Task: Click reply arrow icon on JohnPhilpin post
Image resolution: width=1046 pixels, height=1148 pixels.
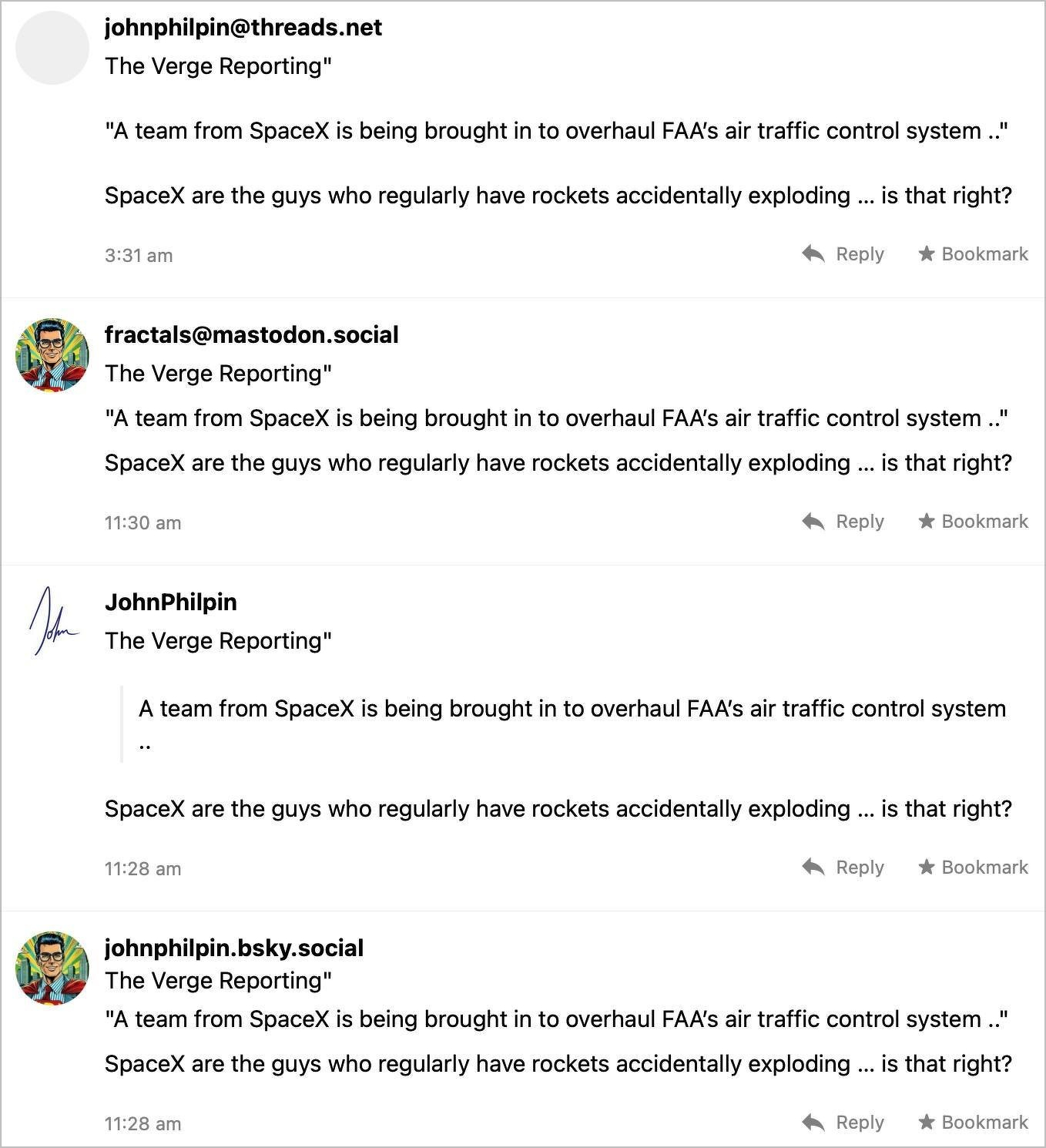Action: 813,867
